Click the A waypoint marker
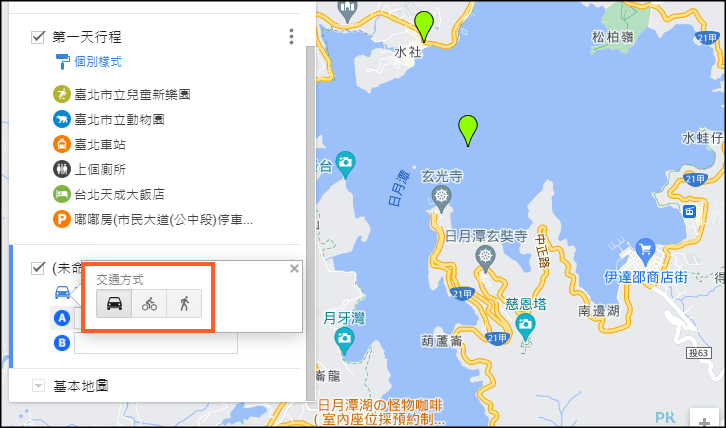This screenshot has width=726, height=428. click(x=62, y=318)
